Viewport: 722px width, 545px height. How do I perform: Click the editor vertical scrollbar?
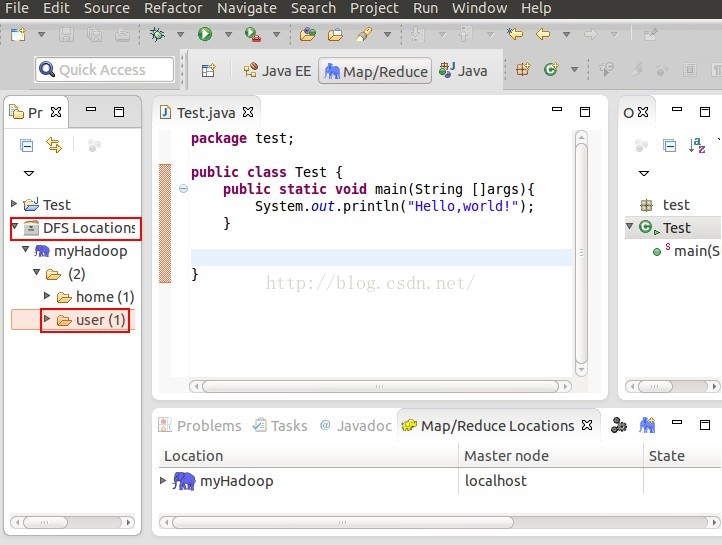582,253
